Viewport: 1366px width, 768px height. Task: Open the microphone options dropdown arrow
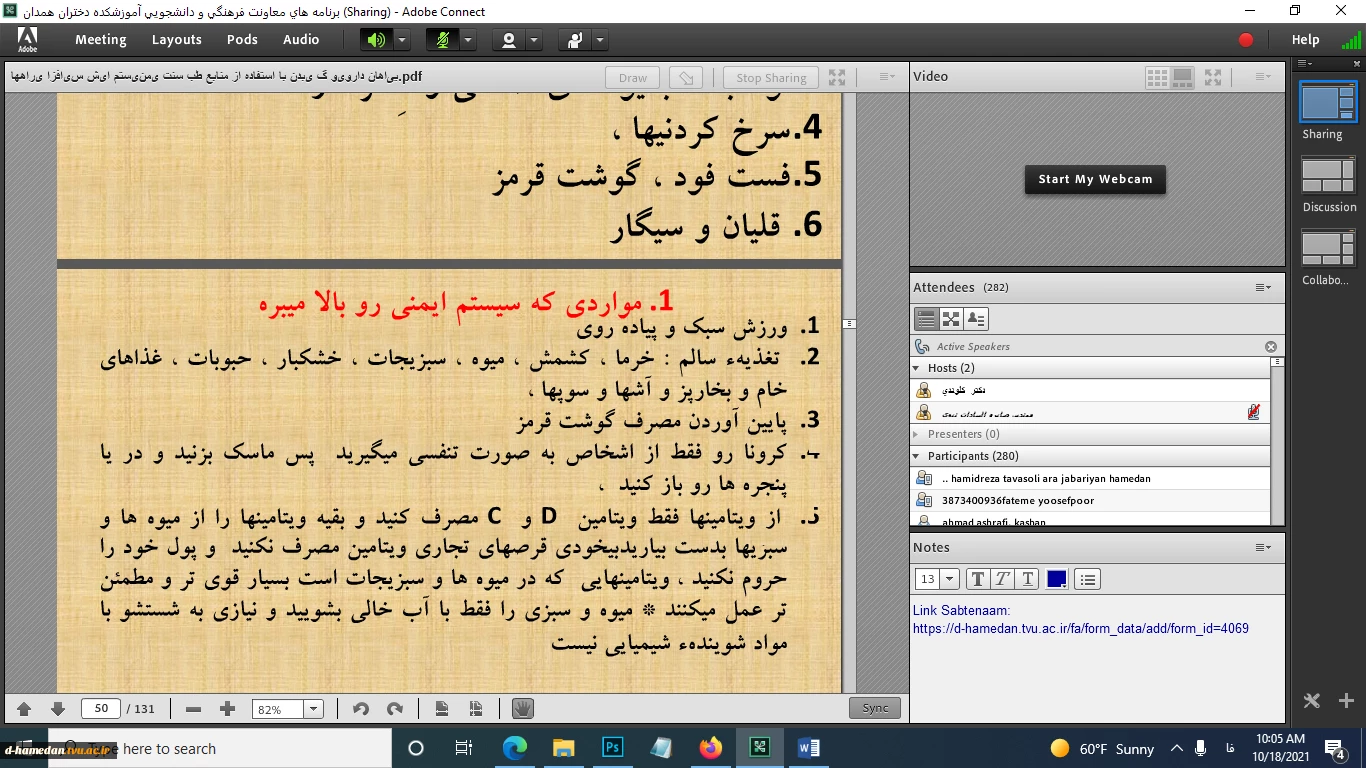[468, 40]
